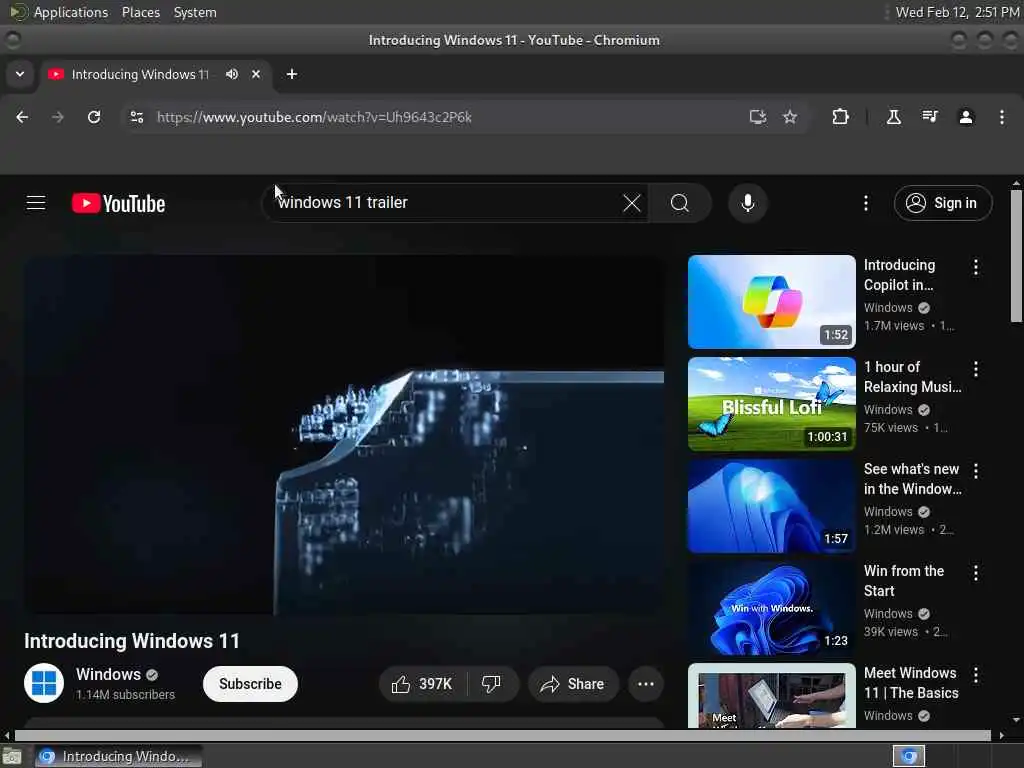1024x768 pixels.
Task: Share the video
Action: (573, 684)
